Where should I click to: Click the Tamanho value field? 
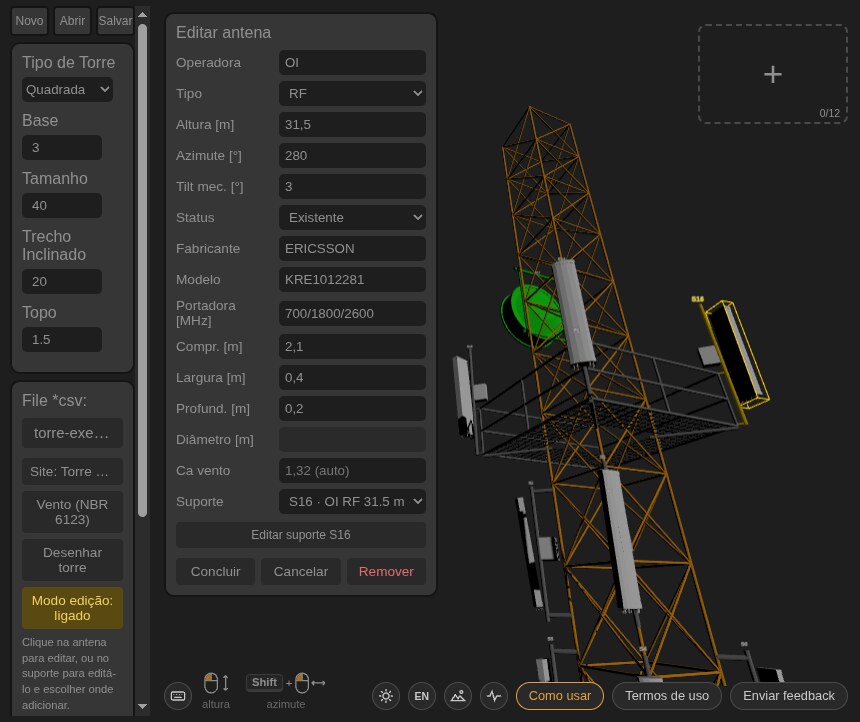62,206
